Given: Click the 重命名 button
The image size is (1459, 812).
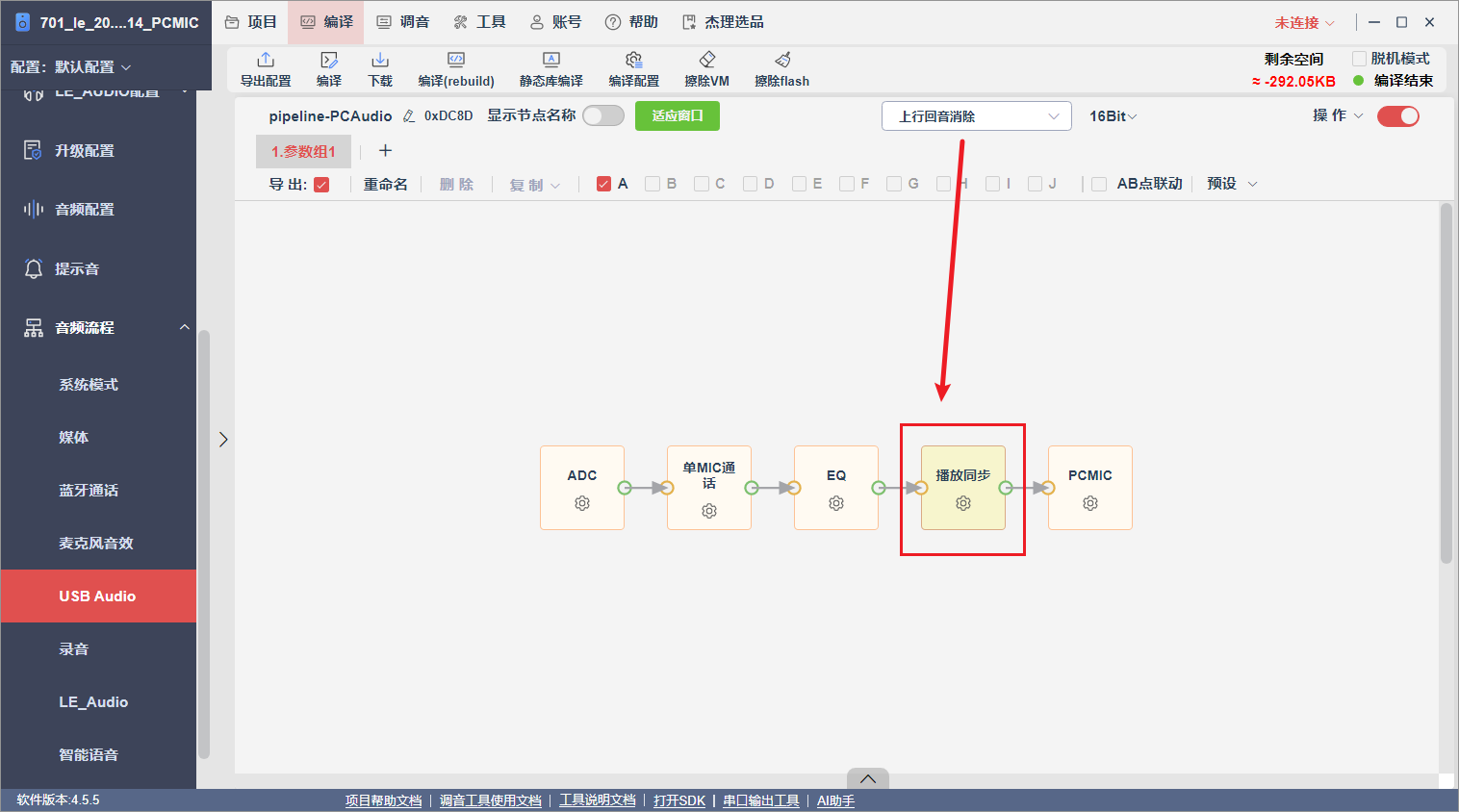Looking at the screenshot, I should pyautogui.click(x=385, y=184).
